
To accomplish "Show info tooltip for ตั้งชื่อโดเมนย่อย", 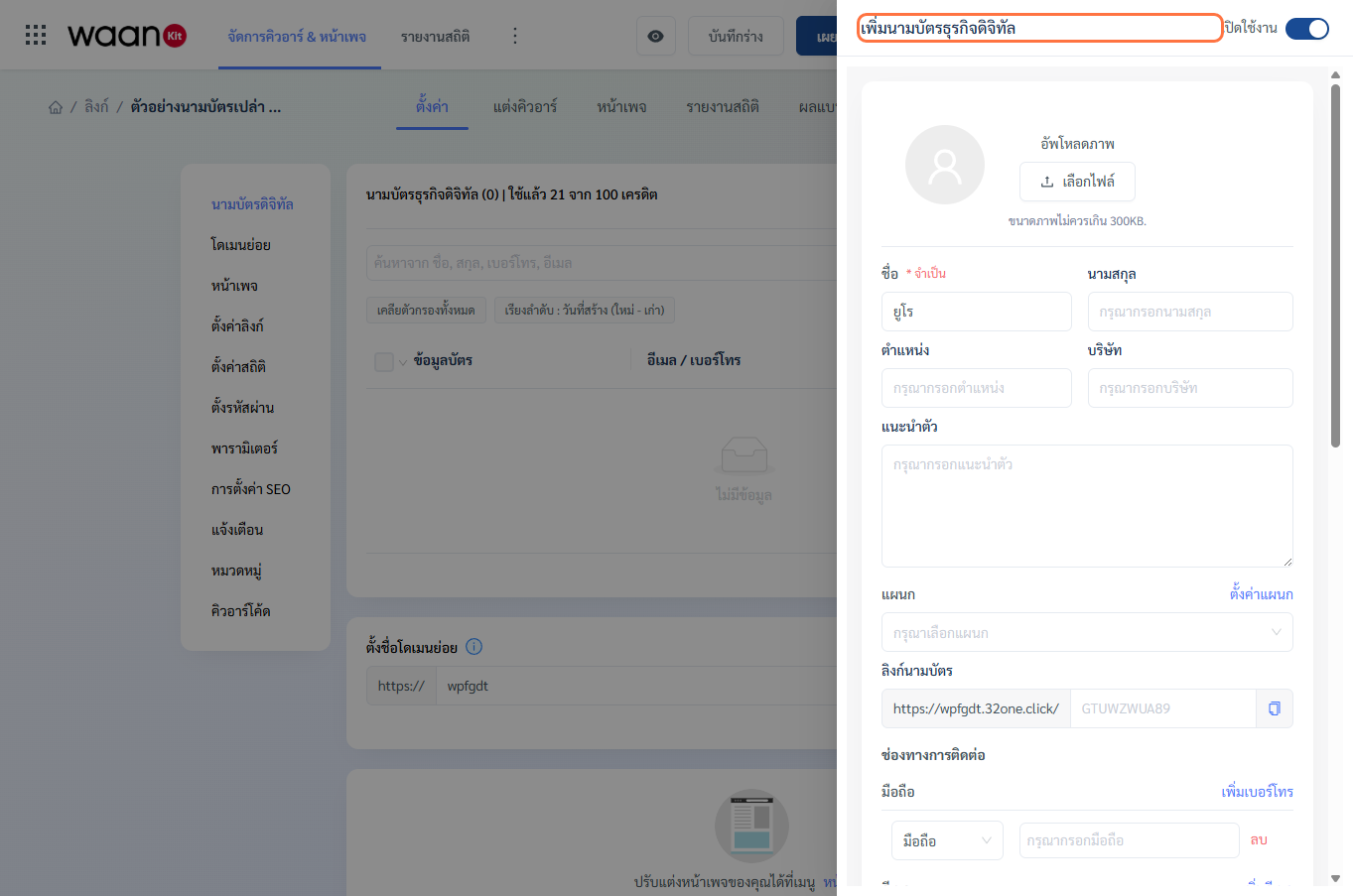I will tap(474, 647).
